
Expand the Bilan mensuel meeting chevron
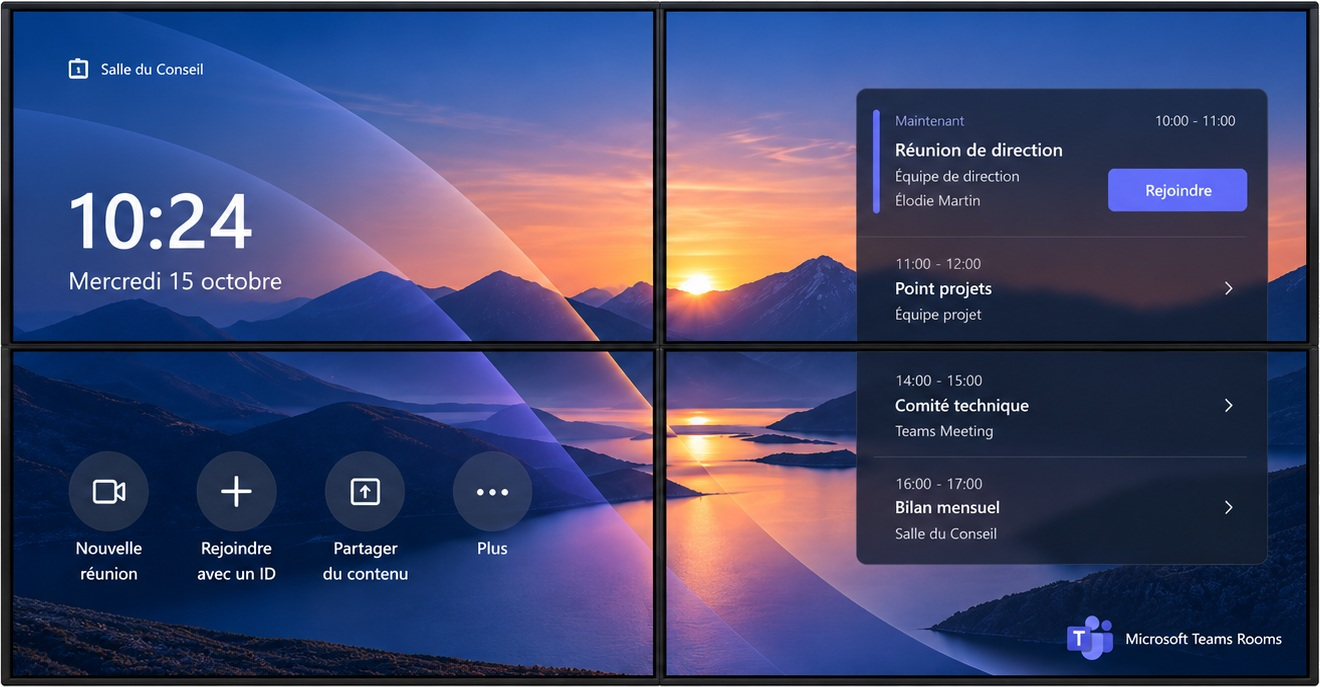1228,507
